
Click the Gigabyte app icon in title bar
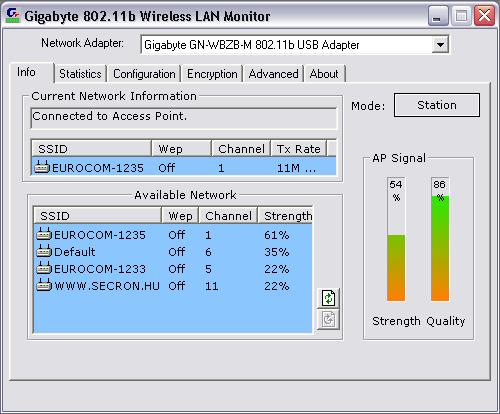[13, 16]
